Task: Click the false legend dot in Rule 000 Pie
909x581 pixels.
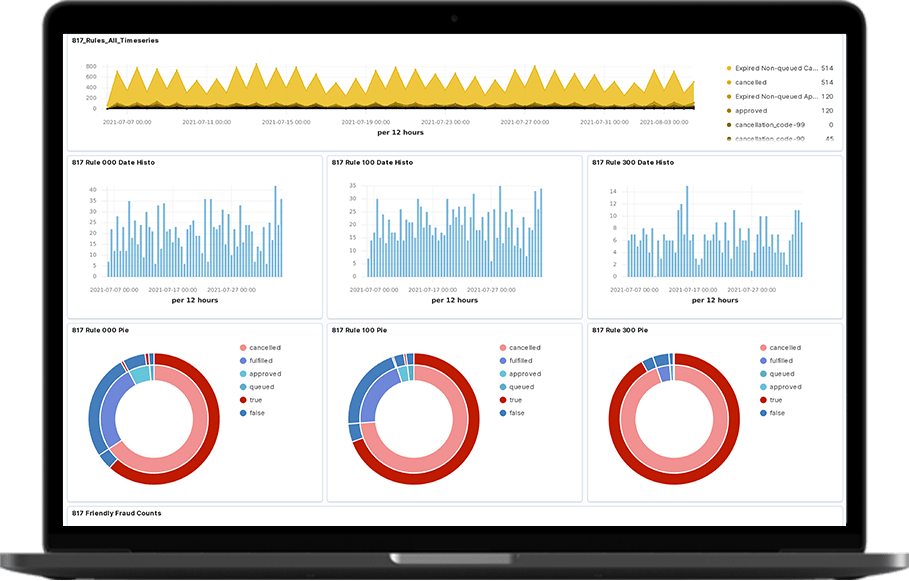Action: [x=242, y=413]
